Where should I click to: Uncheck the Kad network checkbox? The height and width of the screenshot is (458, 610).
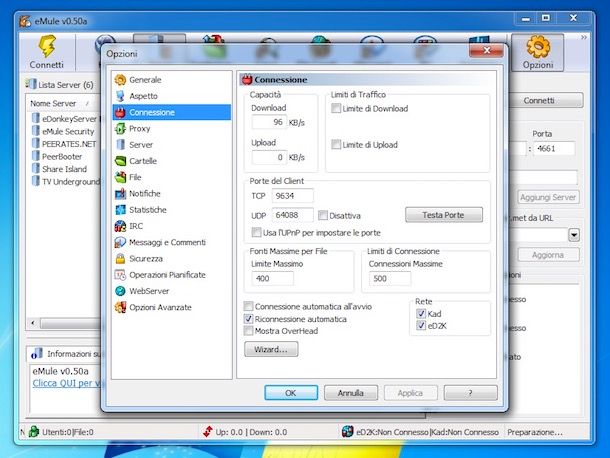(421, 314)
